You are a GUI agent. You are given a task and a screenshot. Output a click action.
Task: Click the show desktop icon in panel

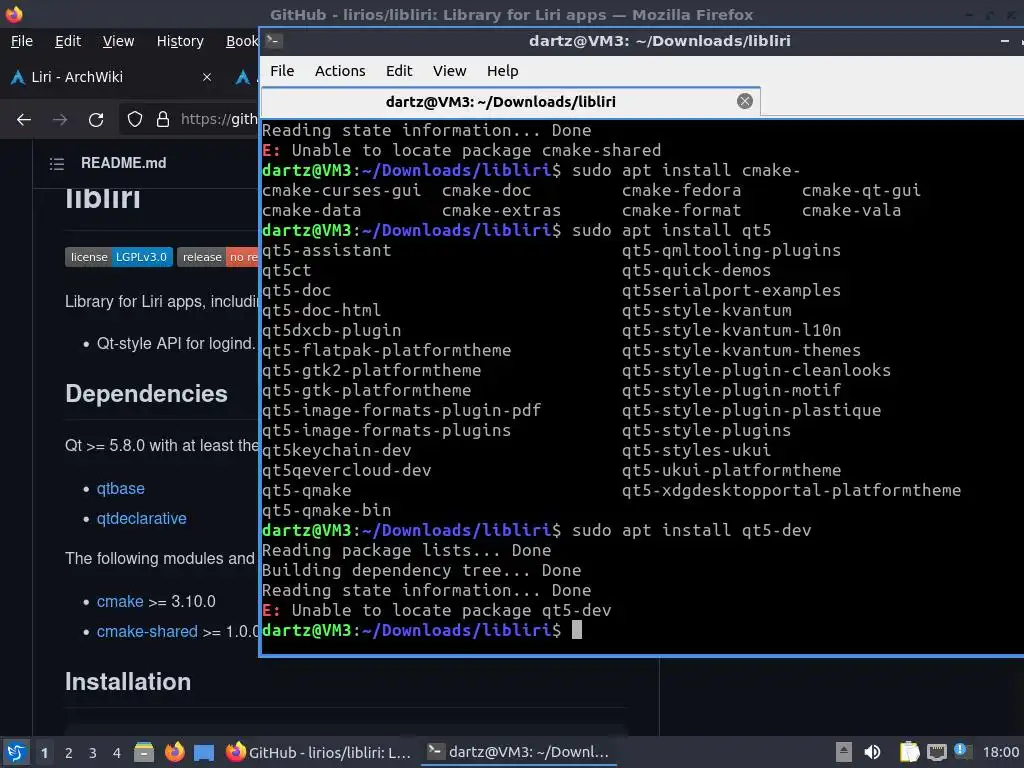[x=204, y=752]
